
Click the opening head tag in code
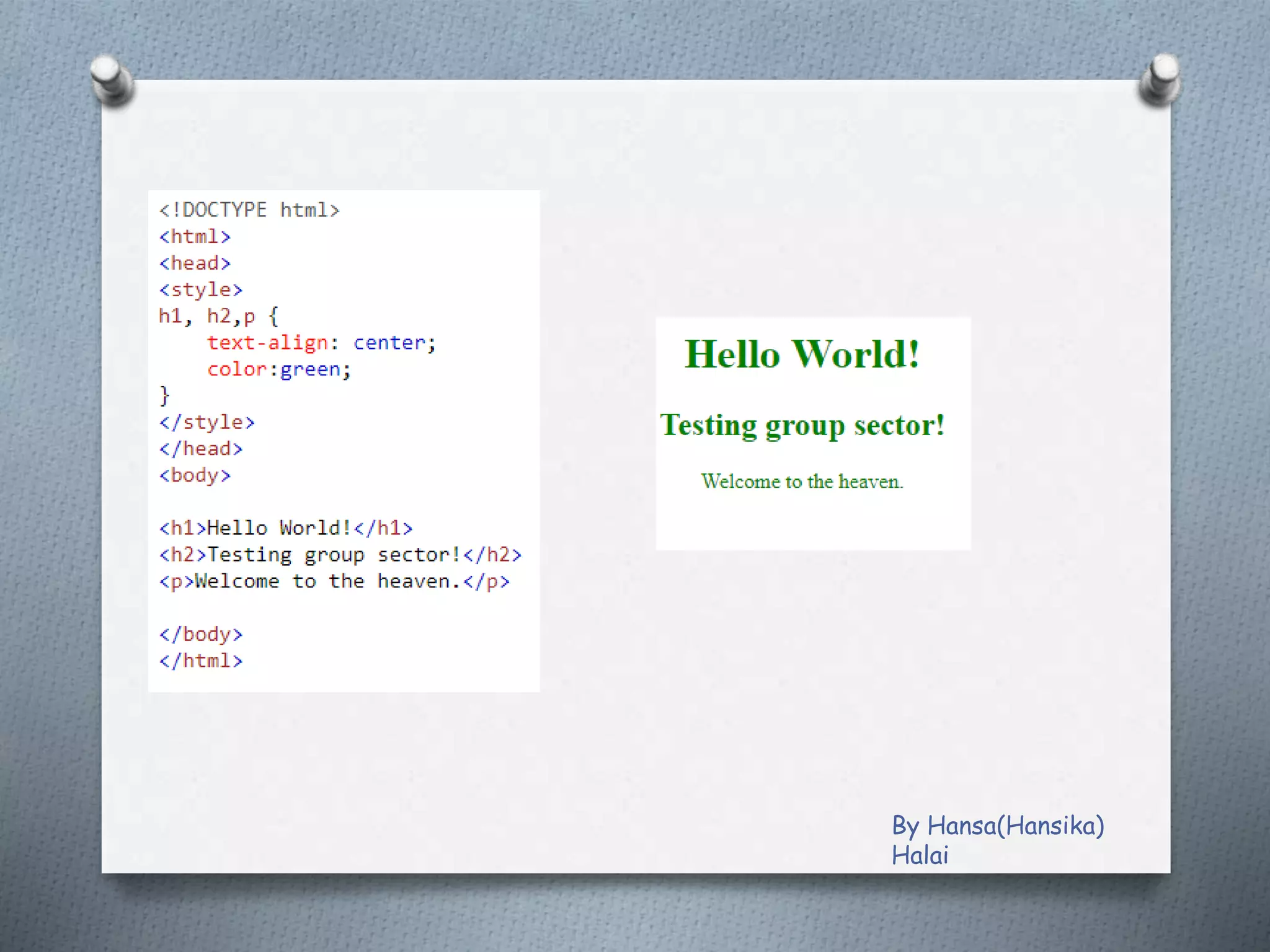(195, 263)
